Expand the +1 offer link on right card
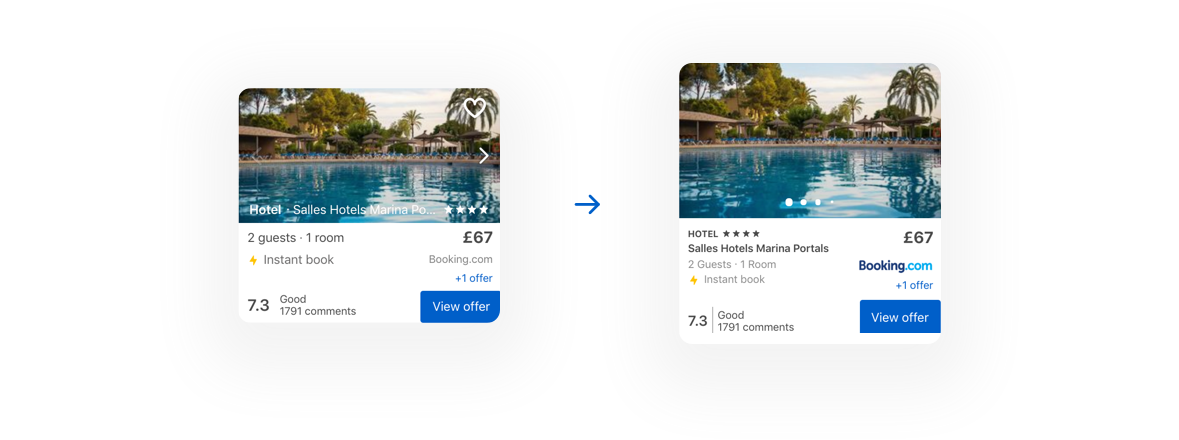This screenshot has width=1179, height=440. tap(914, 285)
